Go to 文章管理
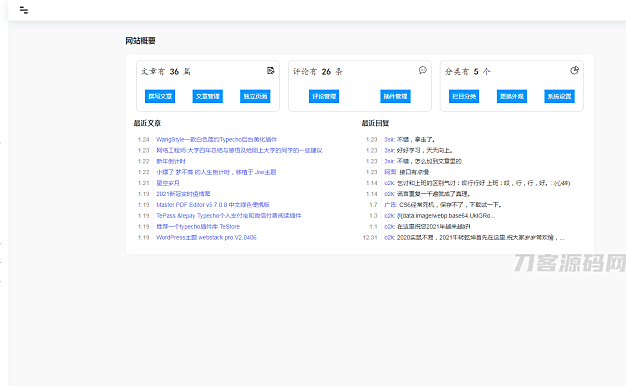Viewport: 626px width, 386px height. [208, 96]
